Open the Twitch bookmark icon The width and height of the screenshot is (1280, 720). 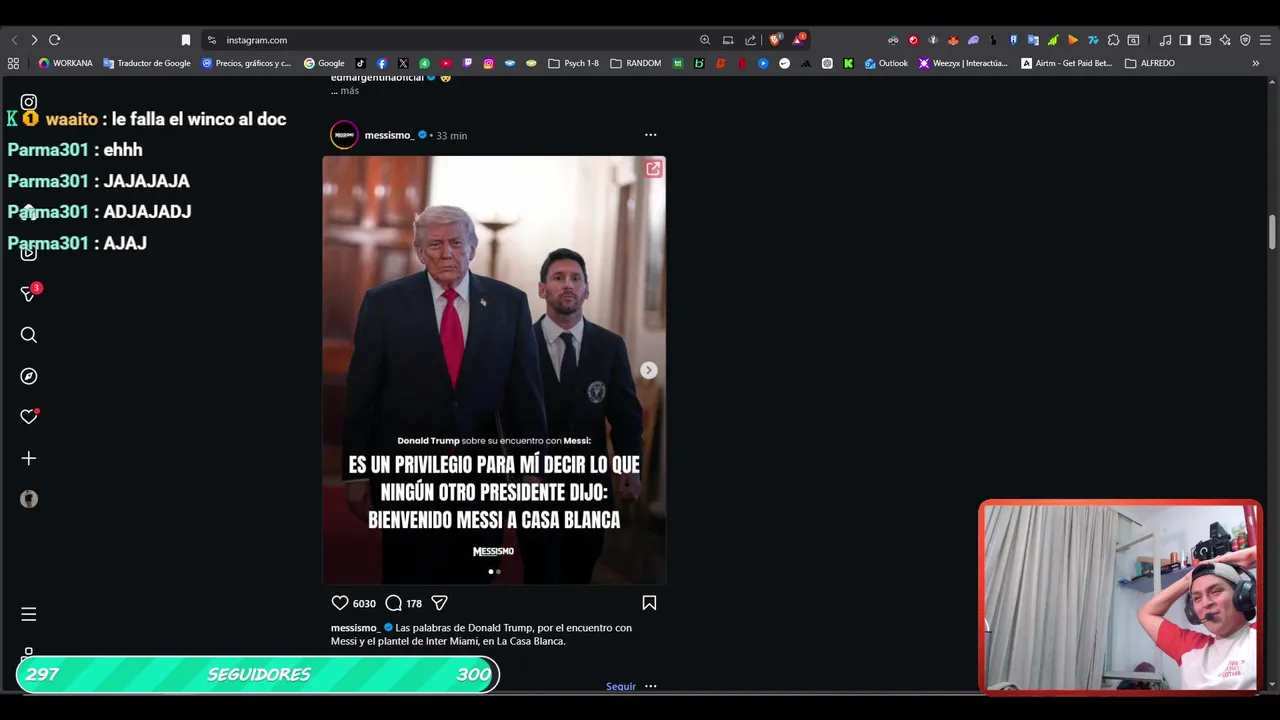[x=467, y=63]
